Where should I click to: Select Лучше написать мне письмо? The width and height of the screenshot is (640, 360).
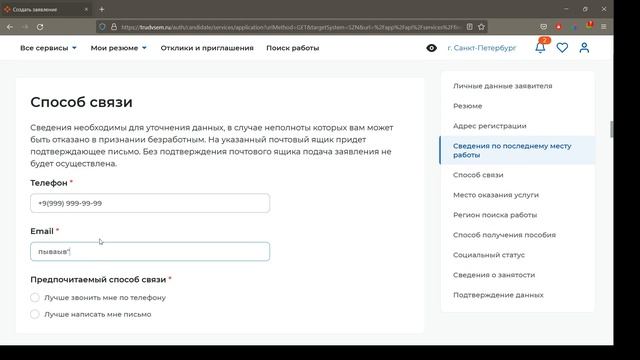pos(91,314)
